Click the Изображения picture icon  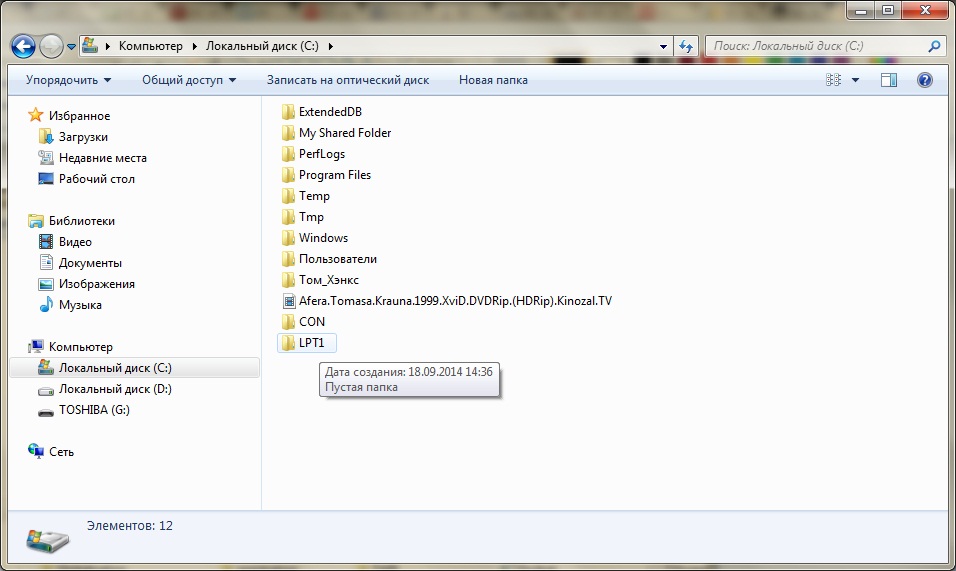pyautogui.click(x=46, y=284)
